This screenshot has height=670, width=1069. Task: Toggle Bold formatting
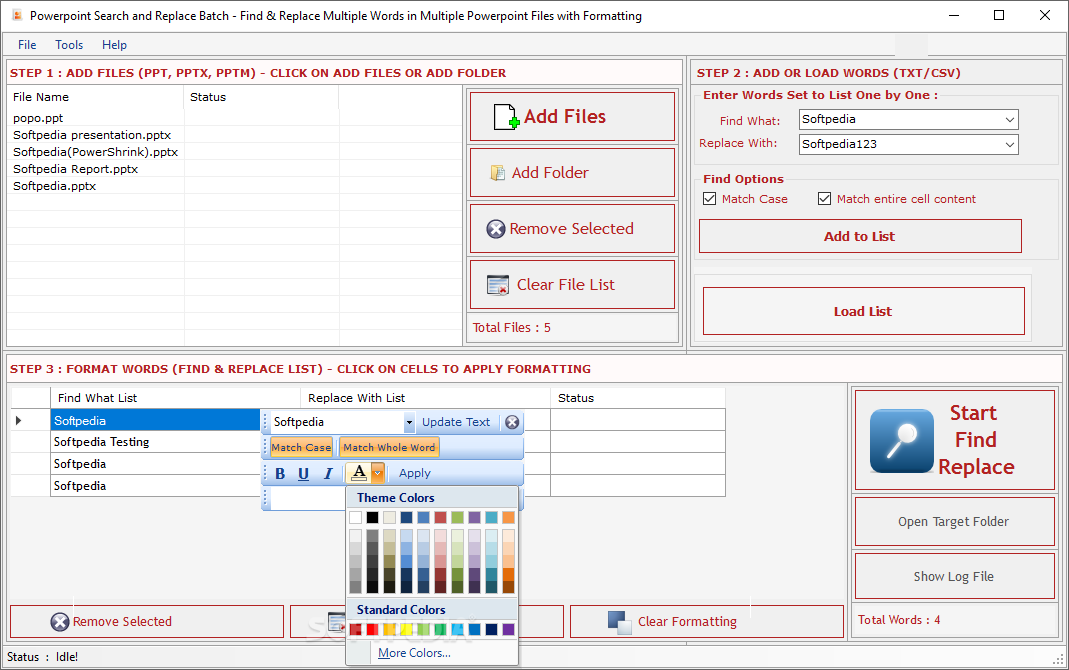[280, 474]
